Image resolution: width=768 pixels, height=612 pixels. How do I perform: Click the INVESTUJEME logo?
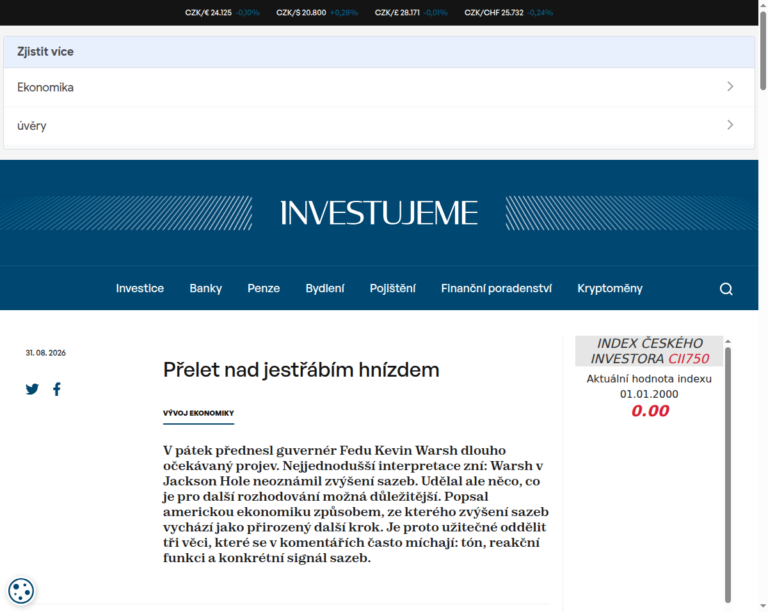click(379, 213)
